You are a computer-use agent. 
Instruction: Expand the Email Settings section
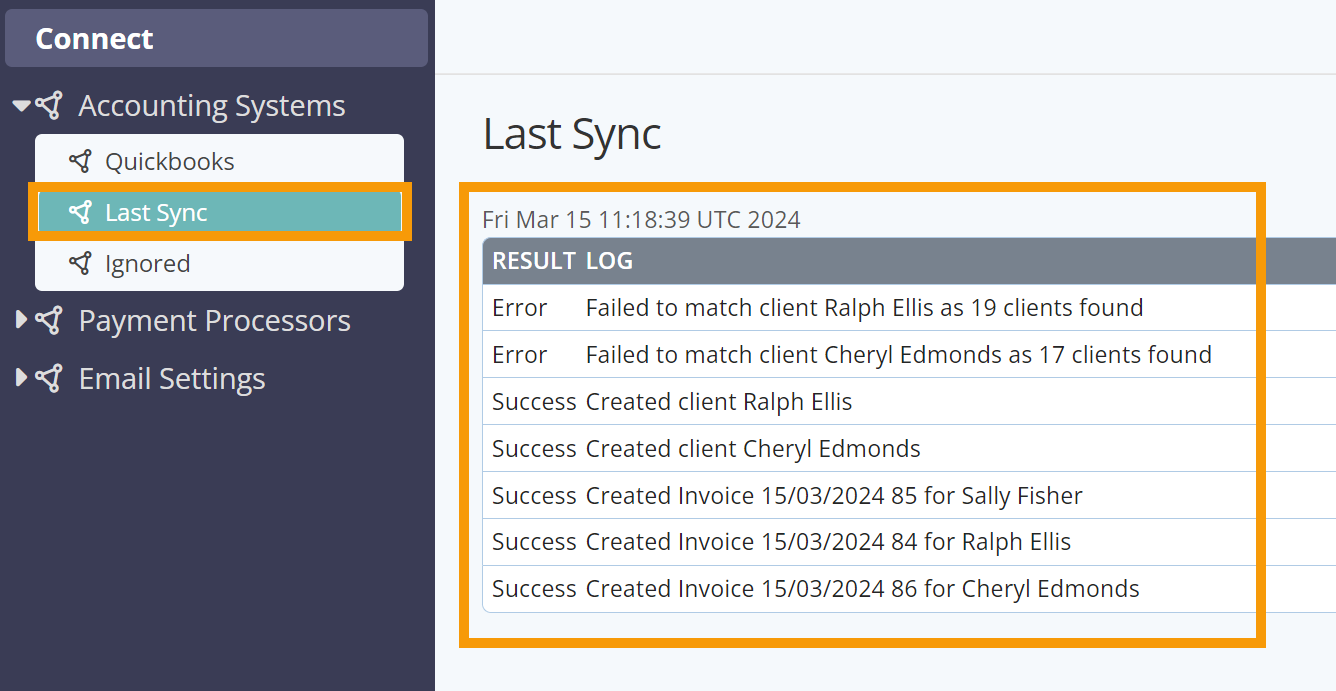coord(21,378)
